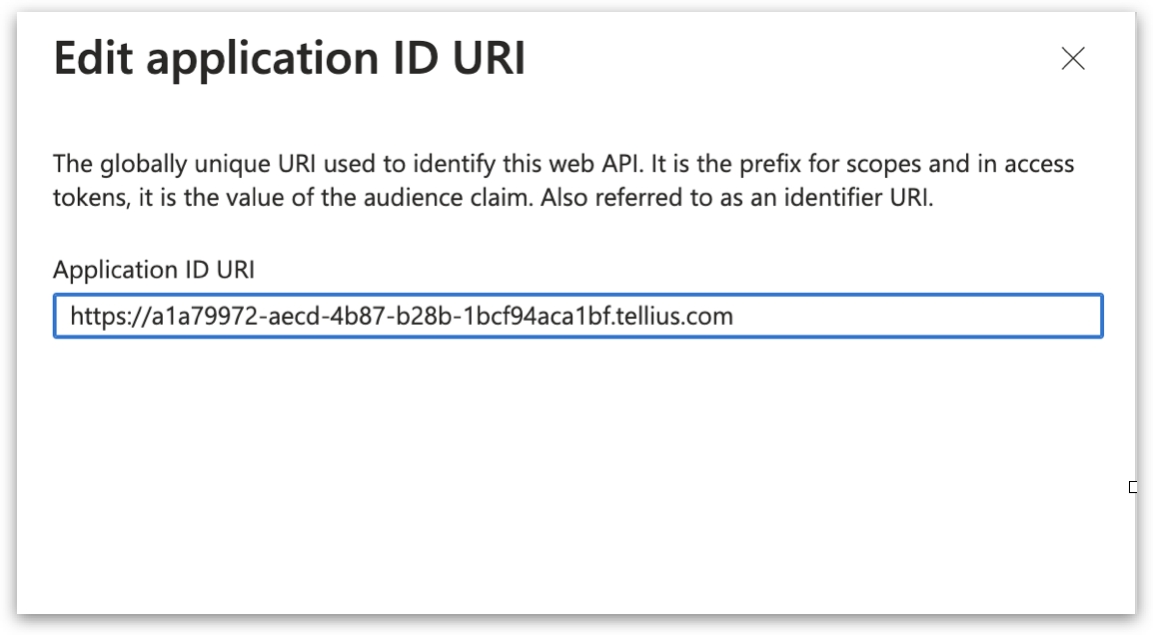Close the Edit application ID URI dialog
The width and height of the screenshot is (1153, 635).
coord(1072,59)
